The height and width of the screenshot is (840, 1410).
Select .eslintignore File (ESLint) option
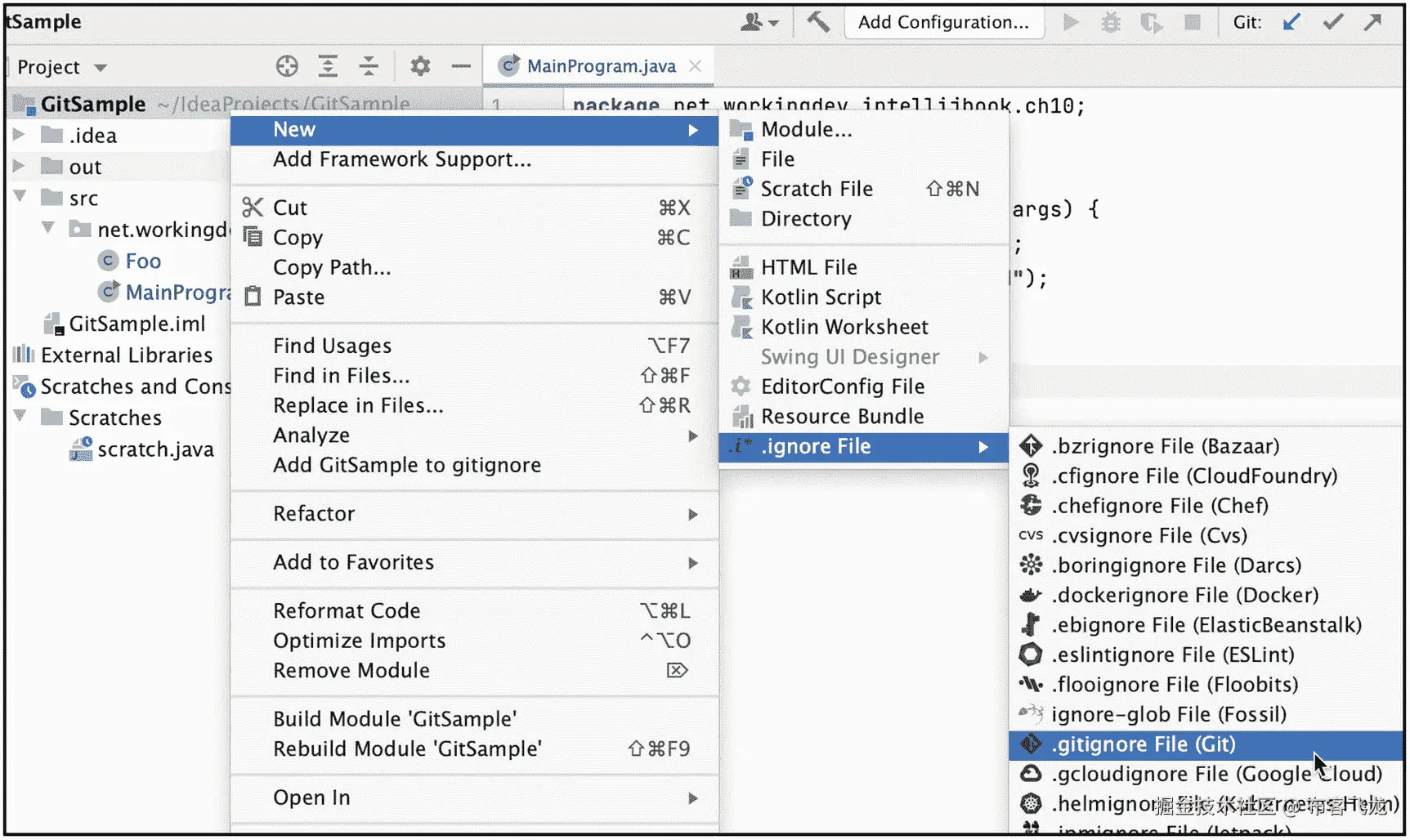point(1206,655)
